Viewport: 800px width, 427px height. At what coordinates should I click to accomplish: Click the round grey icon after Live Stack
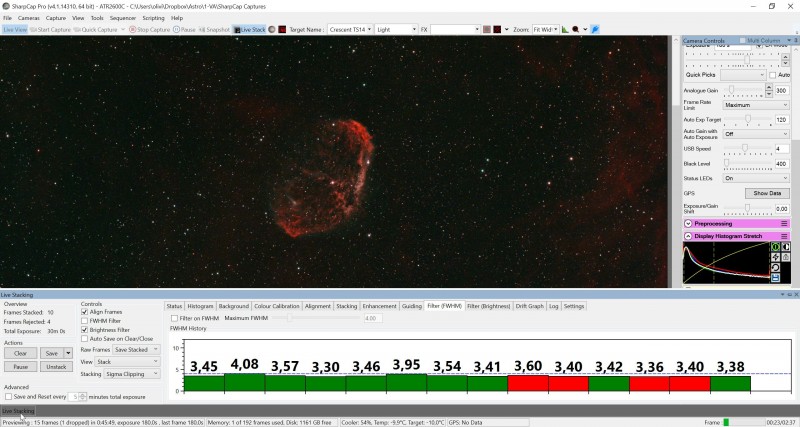click(272, 30)
